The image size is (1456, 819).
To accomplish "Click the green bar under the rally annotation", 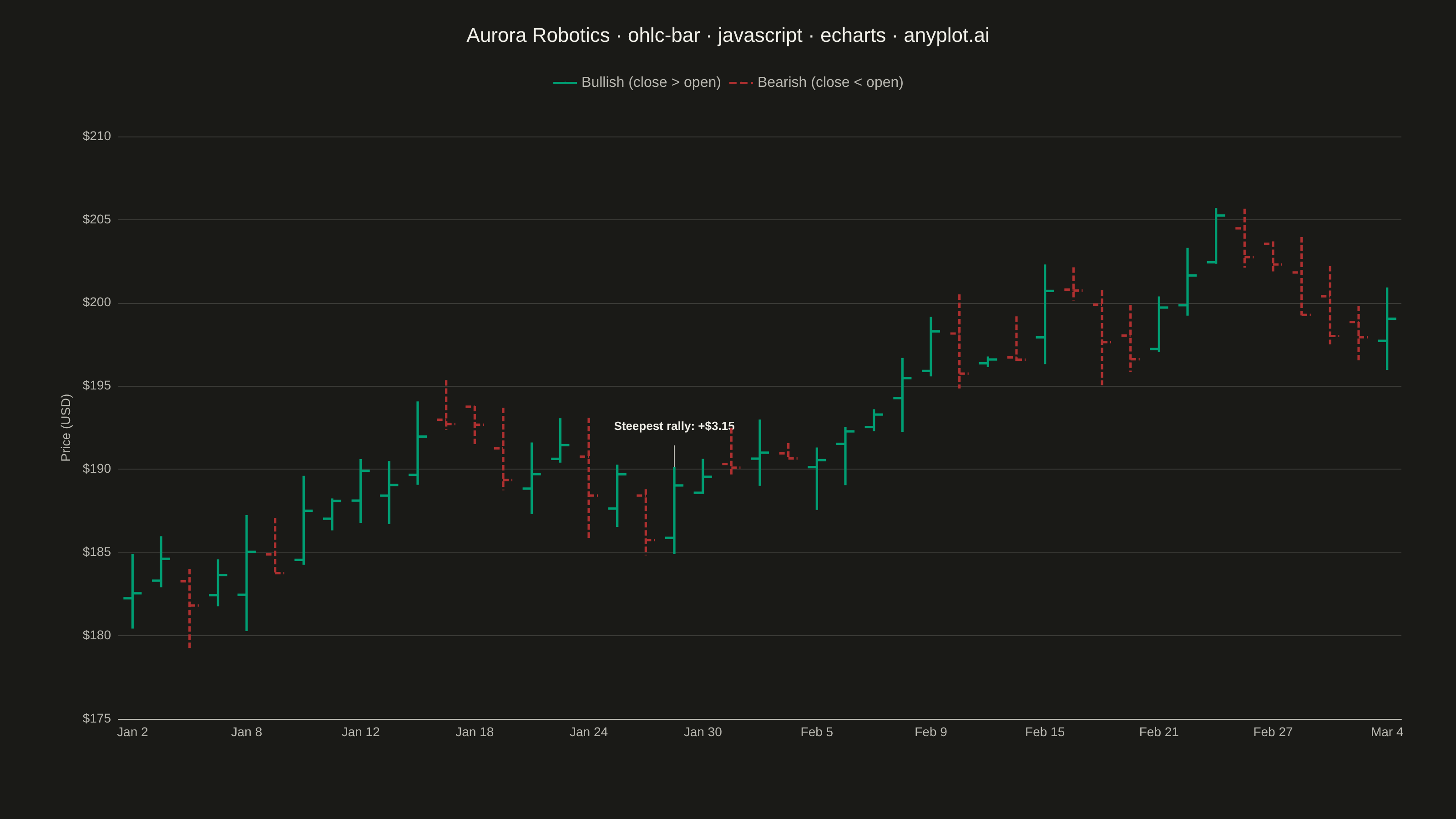I will [x=674, y=511].
